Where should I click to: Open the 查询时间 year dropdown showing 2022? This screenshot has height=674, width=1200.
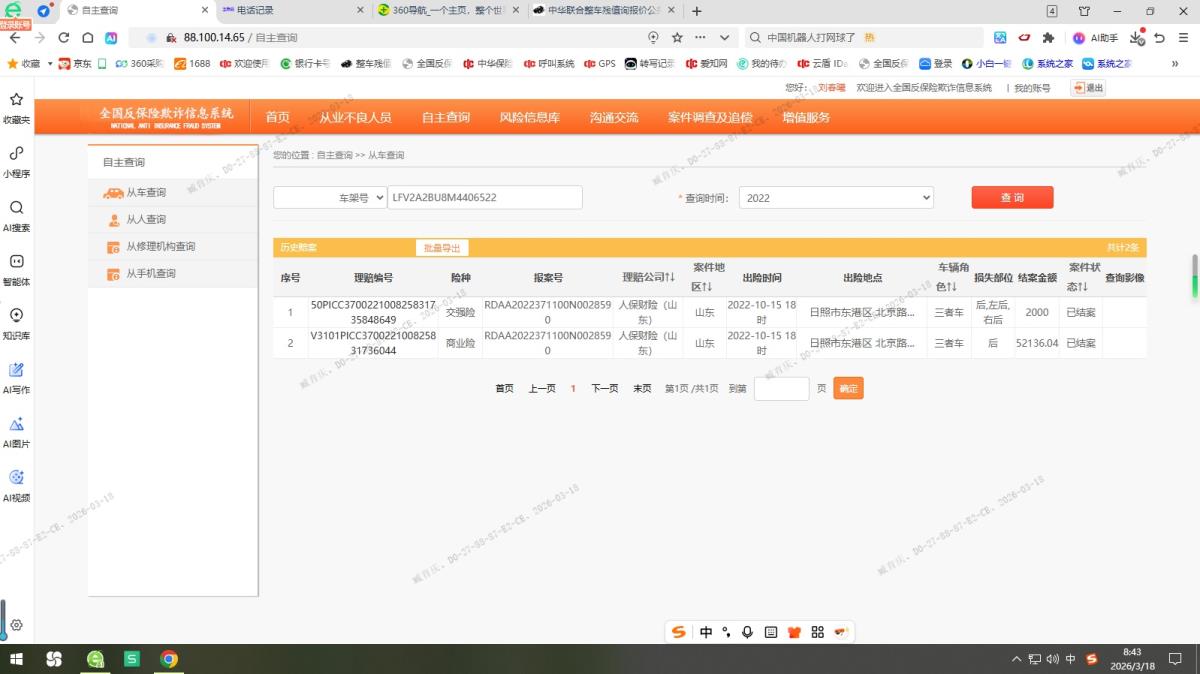[836, 198]
